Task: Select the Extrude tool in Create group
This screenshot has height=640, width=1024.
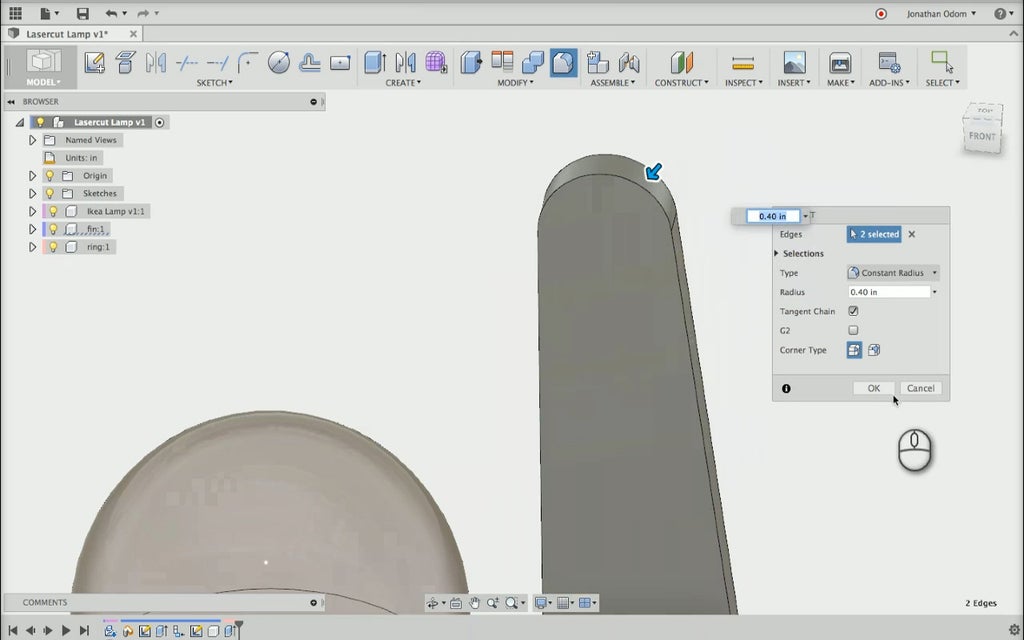Action: tap(375, 63)
